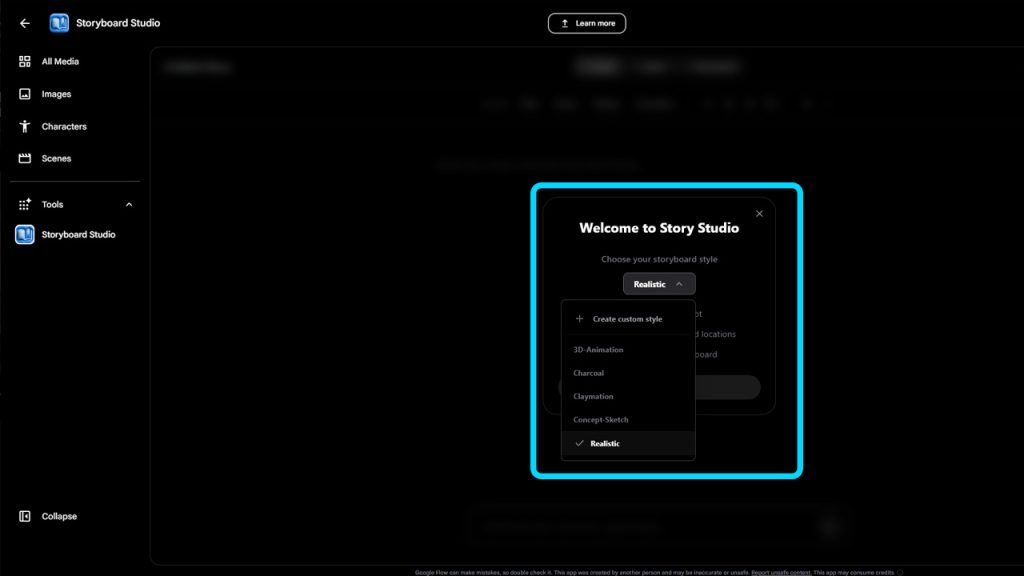The height and width of the screenshot is (576, 1024).
Task: Select the 3D-Animation style
Action: (x=628, y=349)
